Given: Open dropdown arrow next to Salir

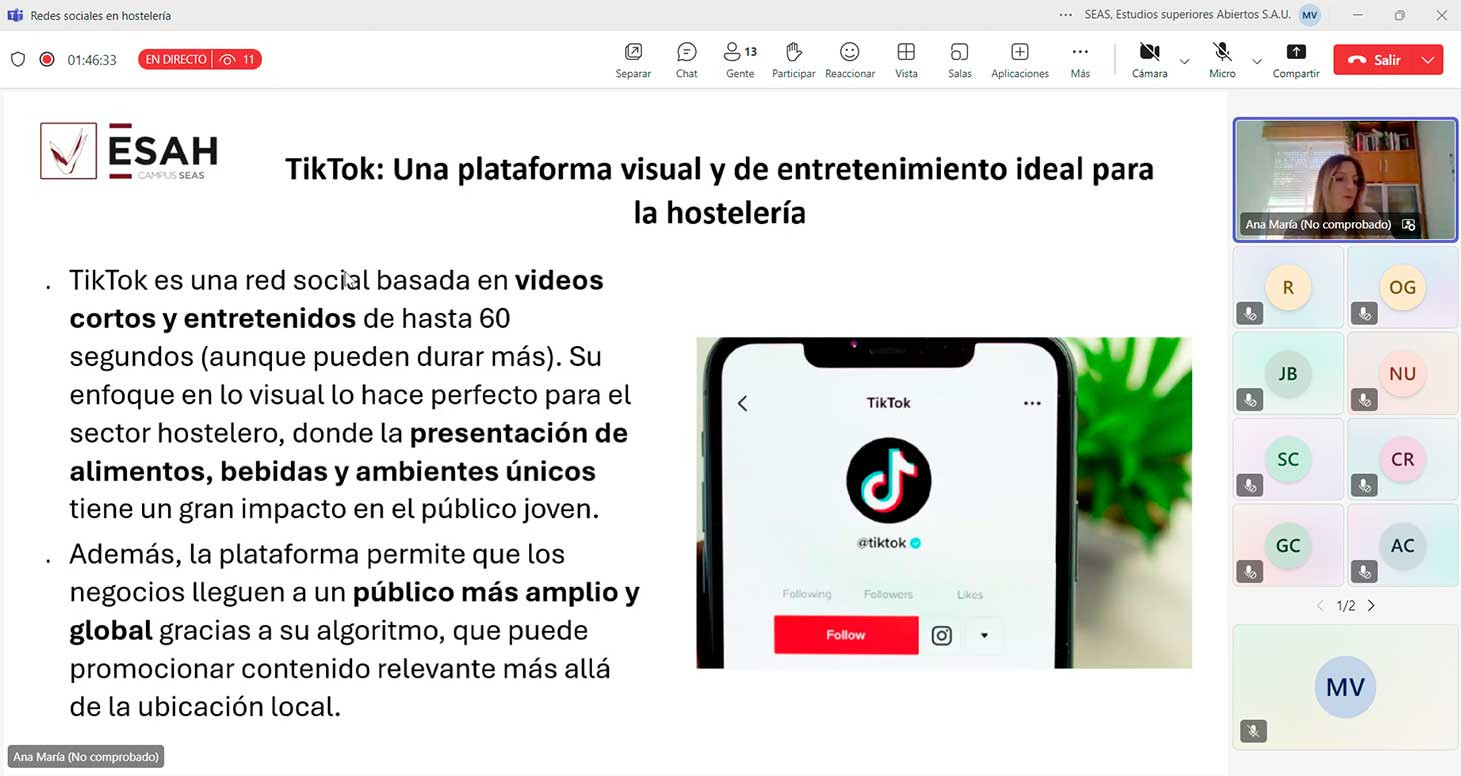Looking at the screenshot, I should click(1428, 60).
